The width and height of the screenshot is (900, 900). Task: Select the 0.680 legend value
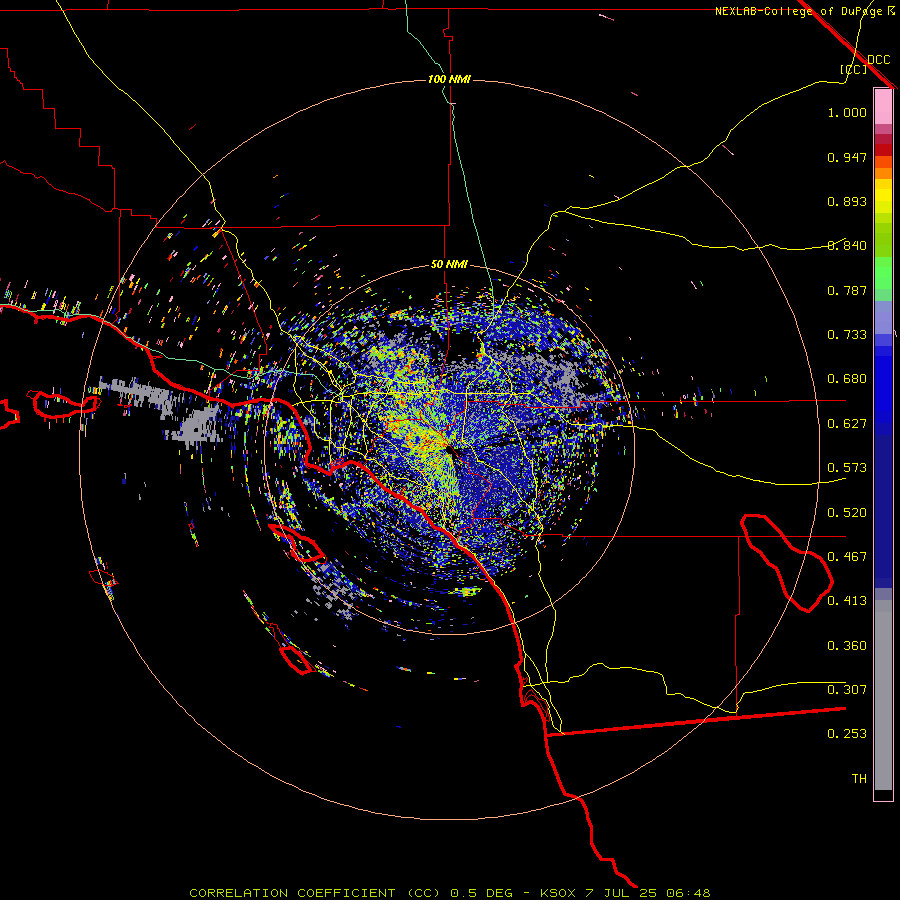pos(847,379)
